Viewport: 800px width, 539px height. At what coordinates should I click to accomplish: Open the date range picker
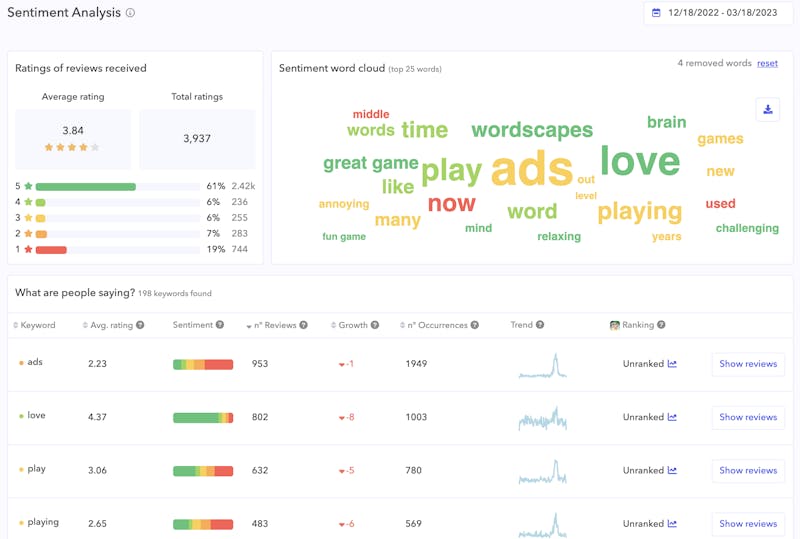[717, 13]
